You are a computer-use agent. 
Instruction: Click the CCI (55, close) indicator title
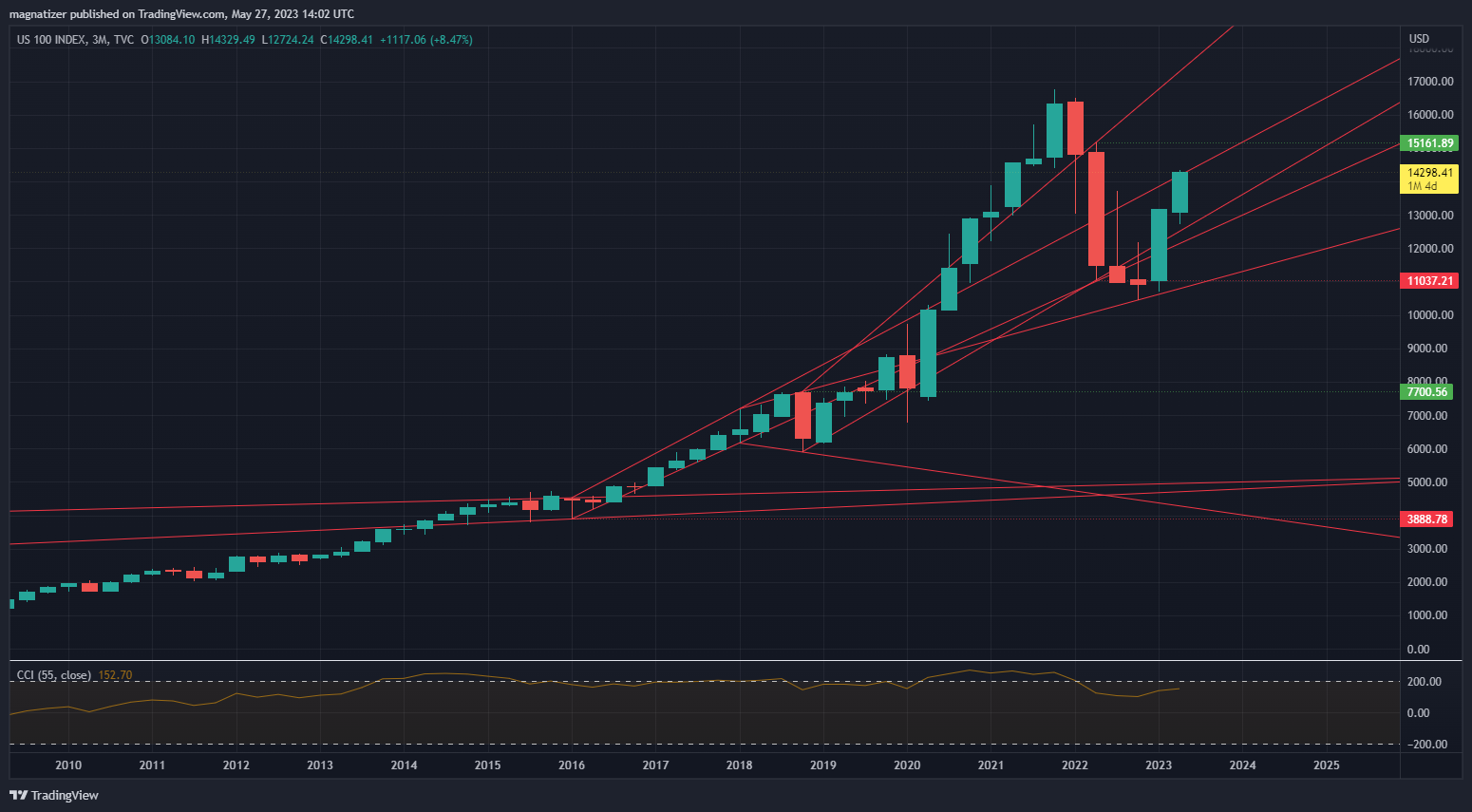[x=54, y=675]
